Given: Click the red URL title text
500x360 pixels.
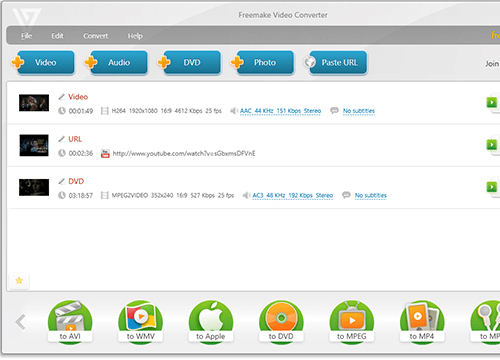Looking at the screenshot, I should pos(75,139).
